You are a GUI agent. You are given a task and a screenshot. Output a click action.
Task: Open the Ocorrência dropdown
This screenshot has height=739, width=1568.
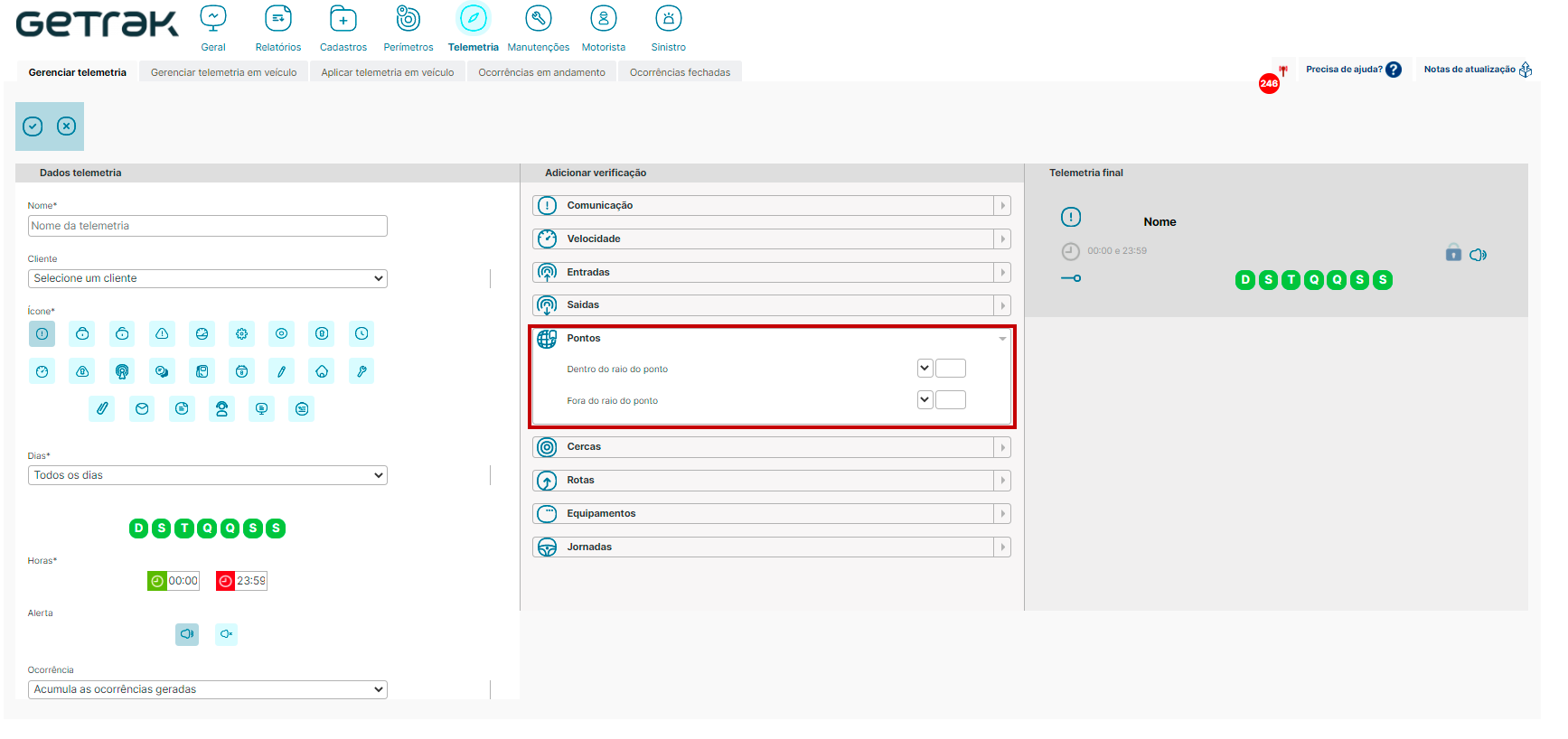208,689
